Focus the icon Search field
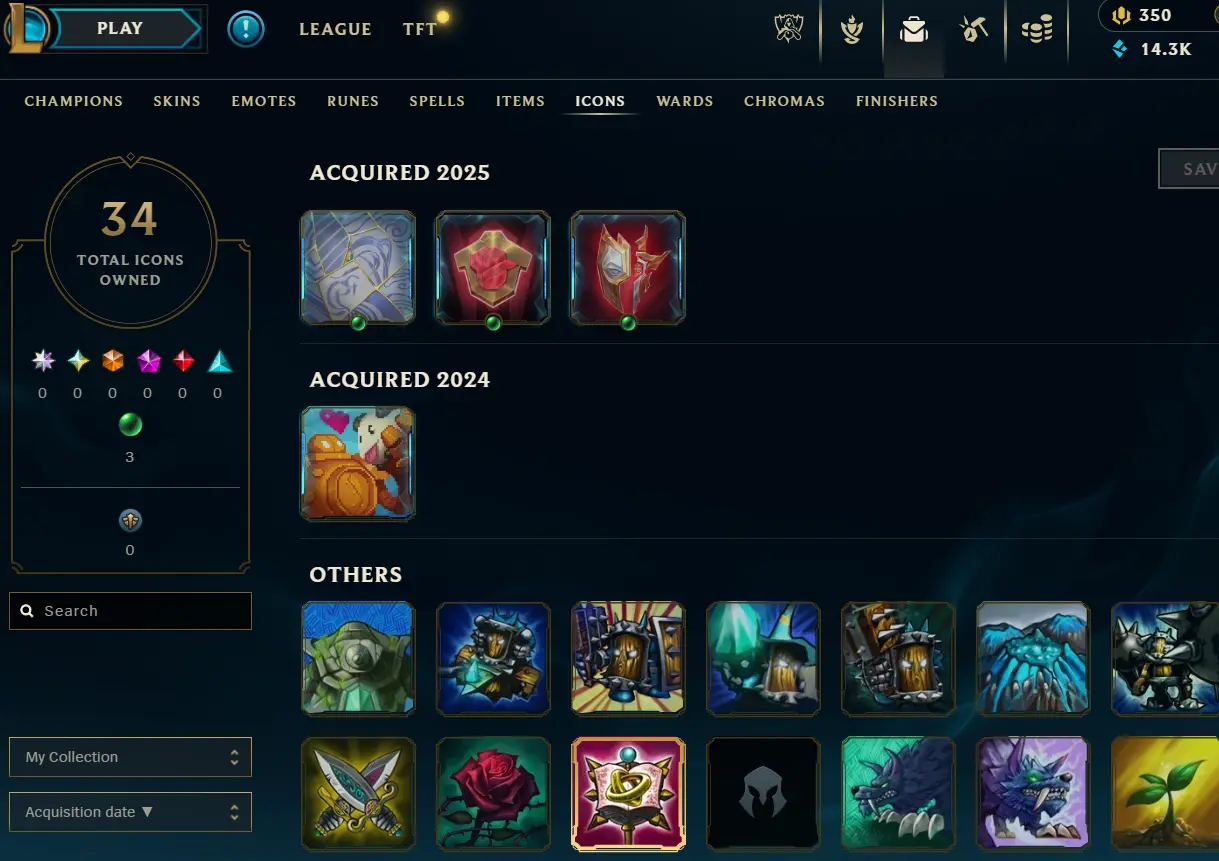This screenshot has width=1219, height=861. pyautogui.click(x=130, y=611)
